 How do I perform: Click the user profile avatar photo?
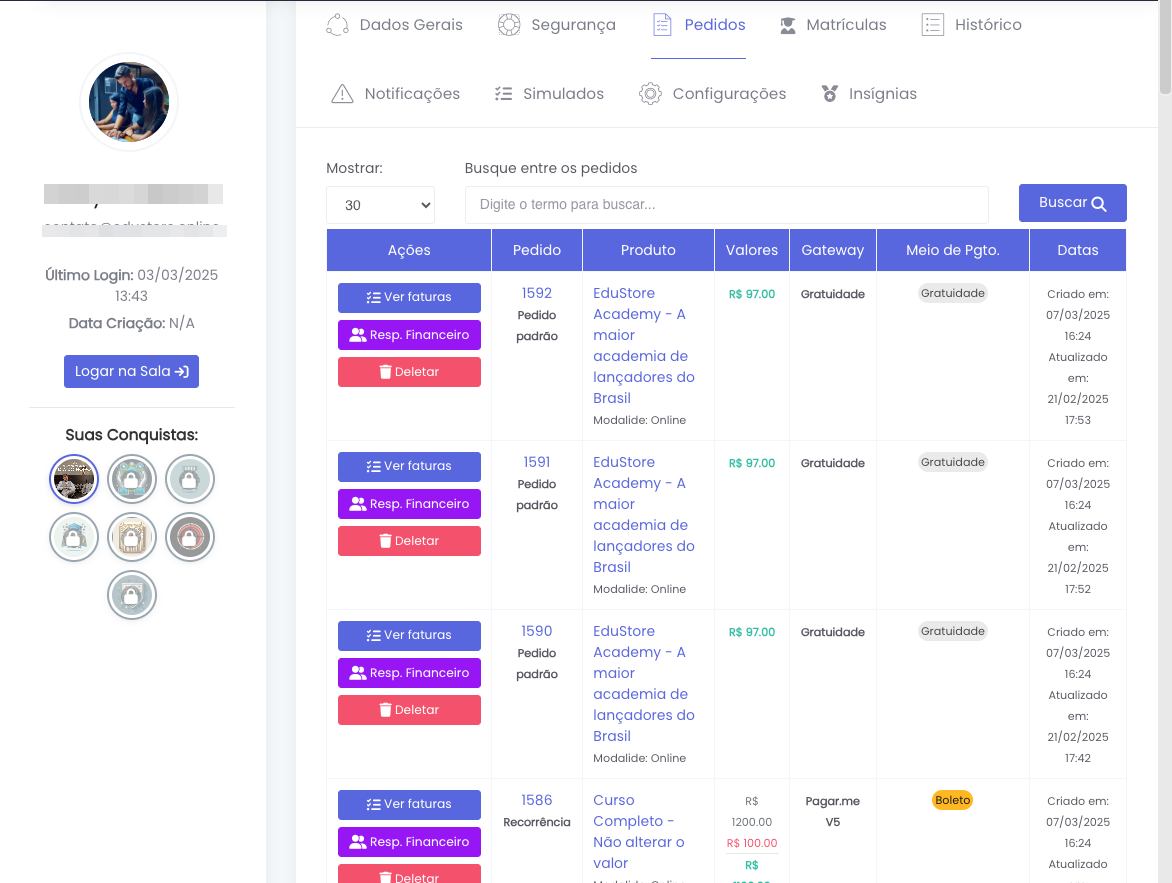[x=129, y=102]
